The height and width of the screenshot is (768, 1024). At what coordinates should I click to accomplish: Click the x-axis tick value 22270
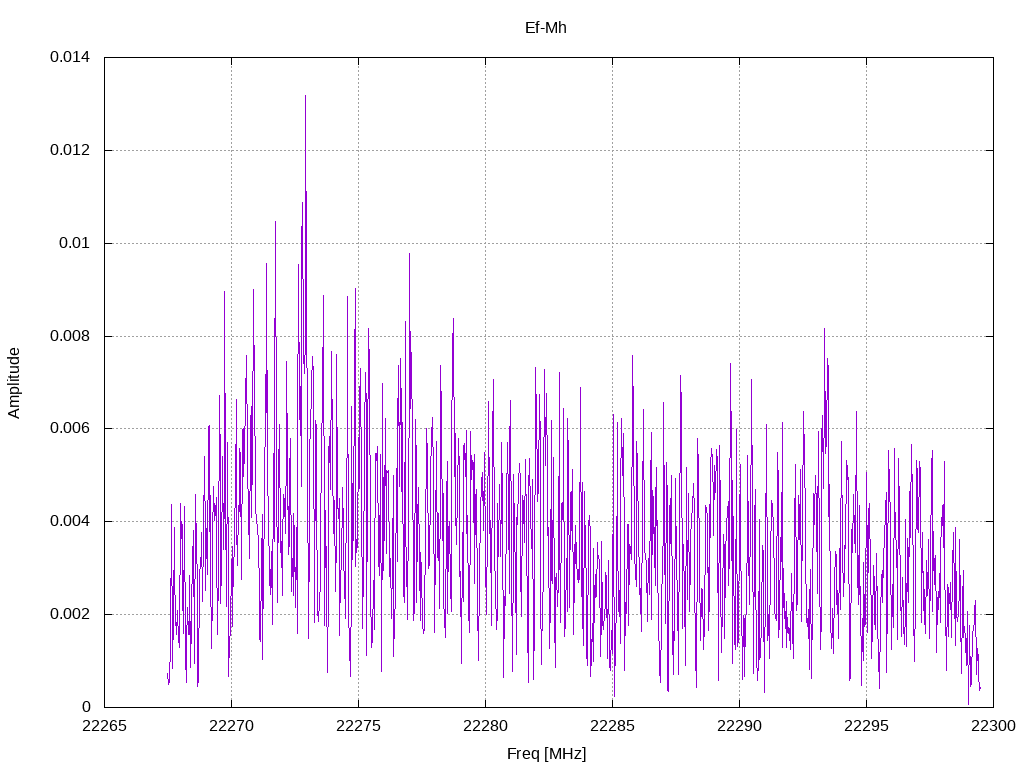(231, 726)
